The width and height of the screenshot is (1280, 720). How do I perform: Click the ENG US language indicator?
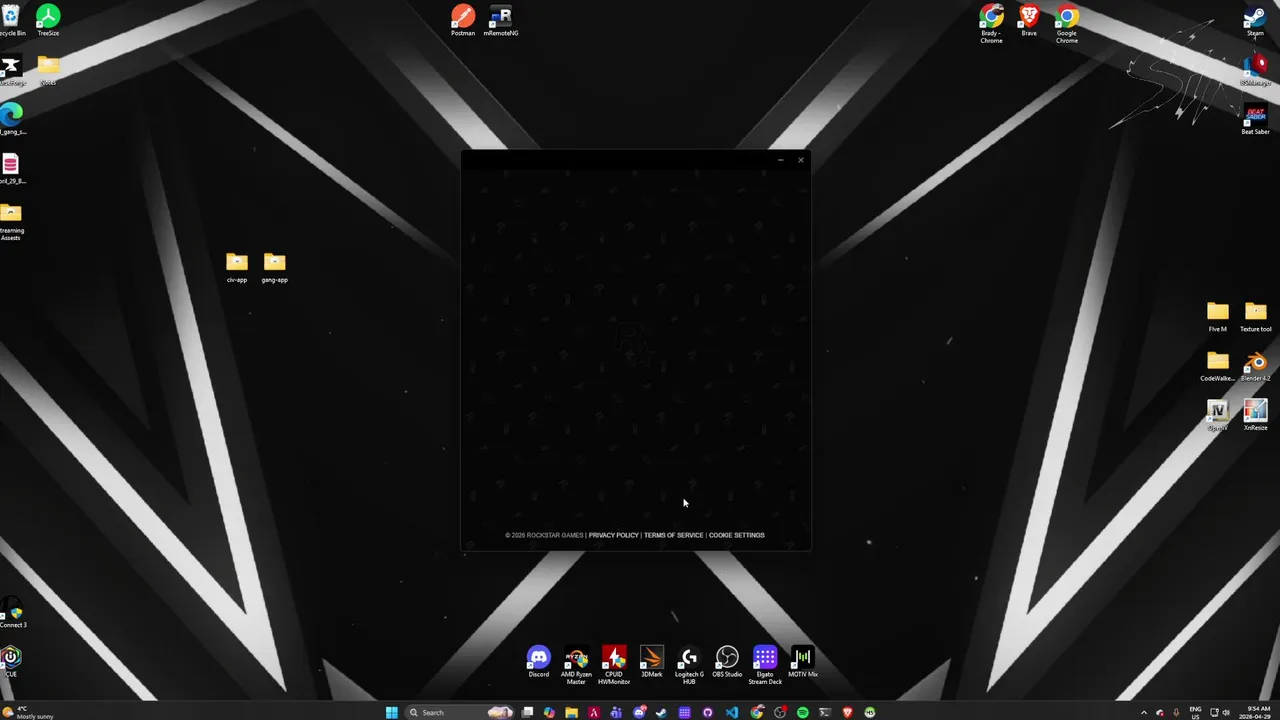coord(1195,712)
